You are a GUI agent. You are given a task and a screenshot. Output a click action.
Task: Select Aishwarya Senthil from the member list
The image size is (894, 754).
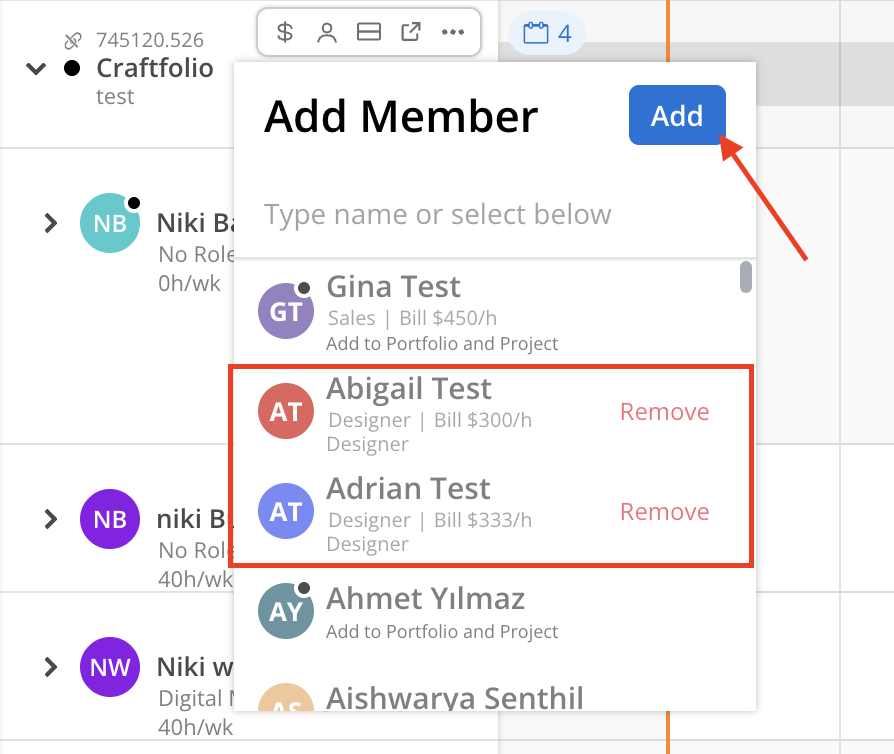pos(454,698)
